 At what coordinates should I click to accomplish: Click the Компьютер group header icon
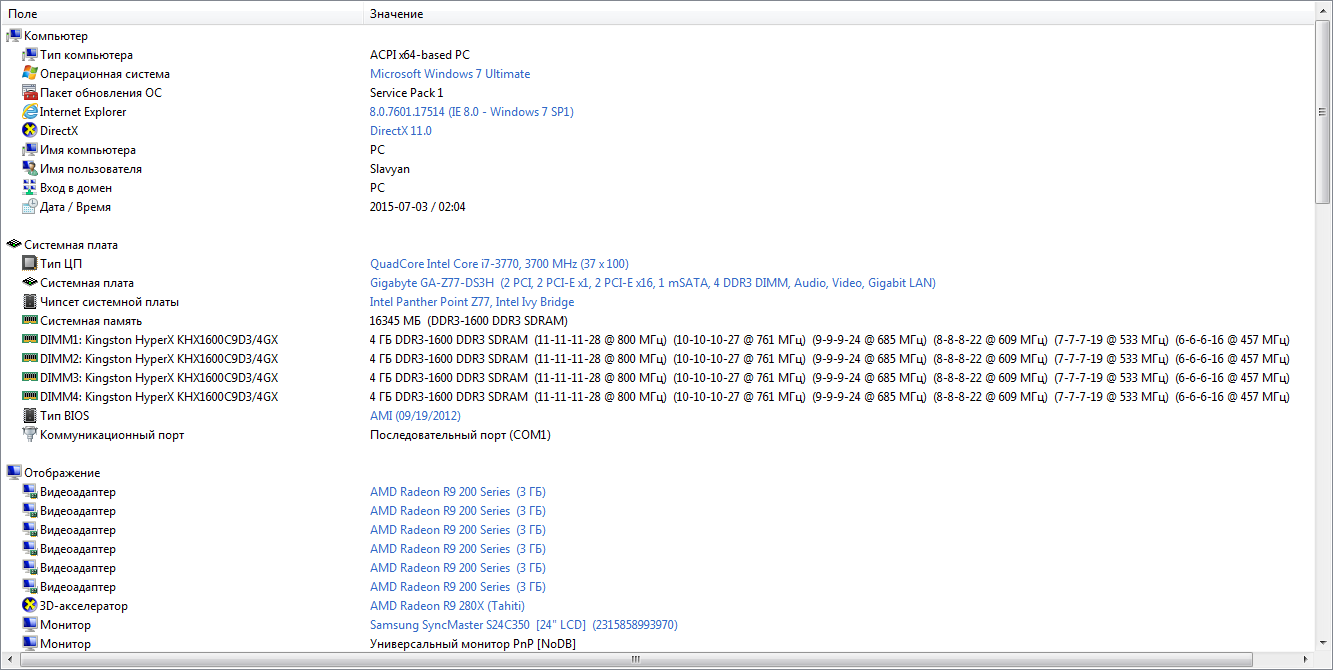click(14, 36)
